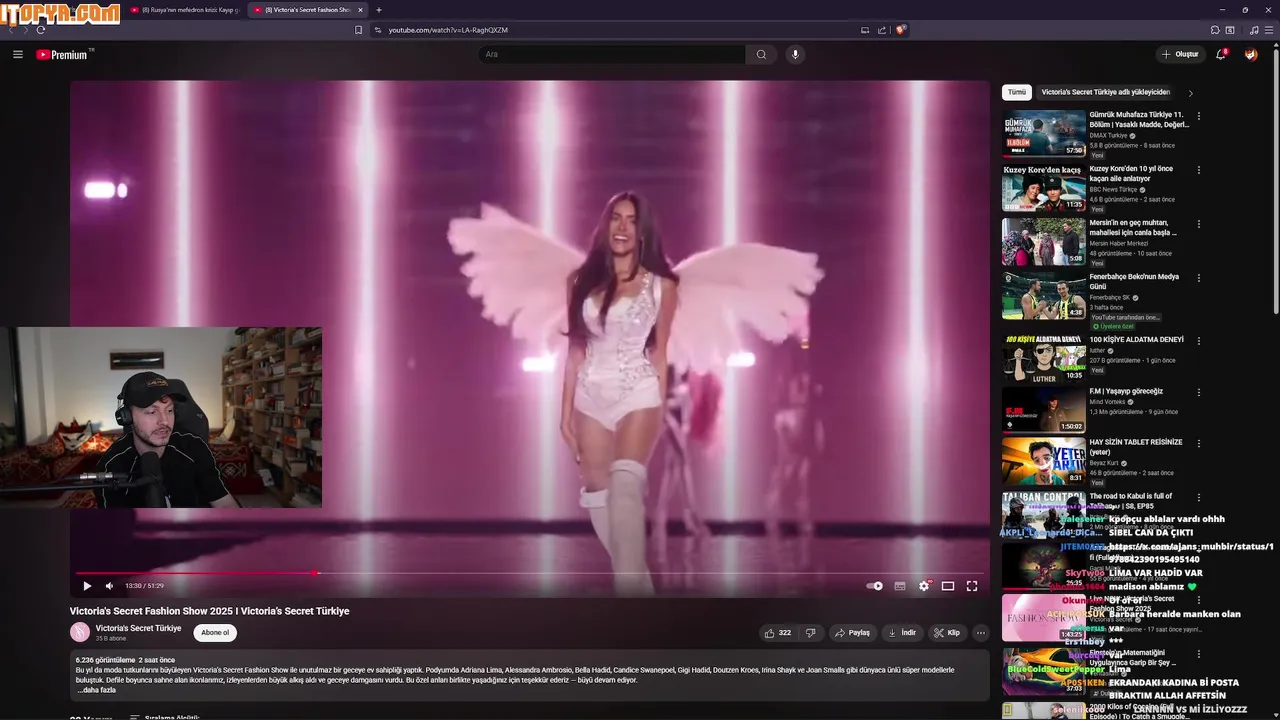1280x720 pixels.
Task: Open the 100 KİŞİYE ALDATMA DENEYİ title
Action: tap(1136, 340)
